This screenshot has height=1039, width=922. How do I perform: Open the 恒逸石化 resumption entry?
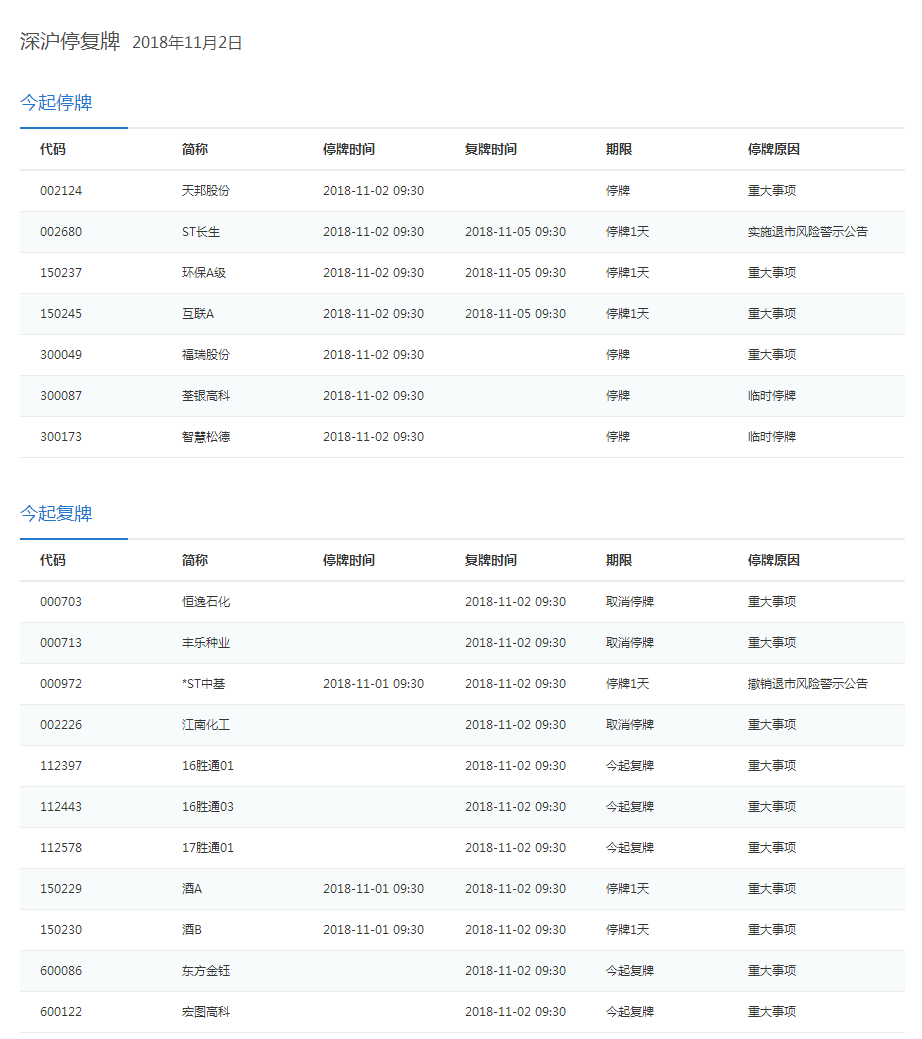(205, 602)
